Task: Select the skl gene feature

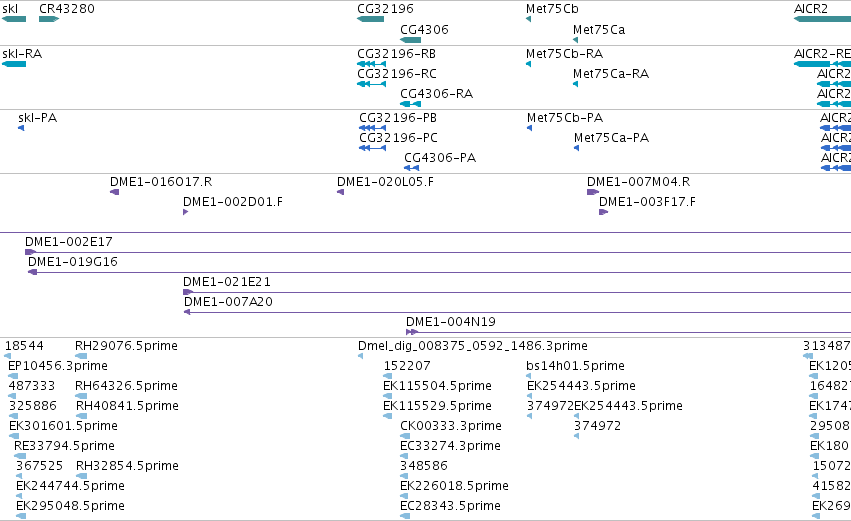Action: point(14,19)
